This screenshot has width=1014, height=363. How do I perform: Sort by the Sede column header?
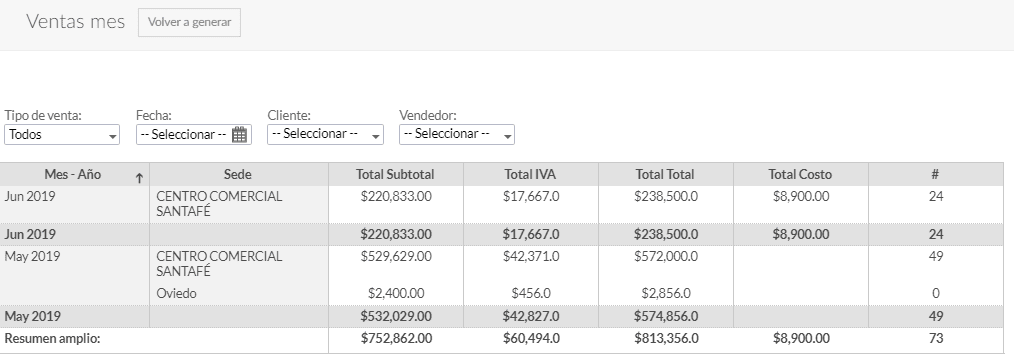(238, 174)
